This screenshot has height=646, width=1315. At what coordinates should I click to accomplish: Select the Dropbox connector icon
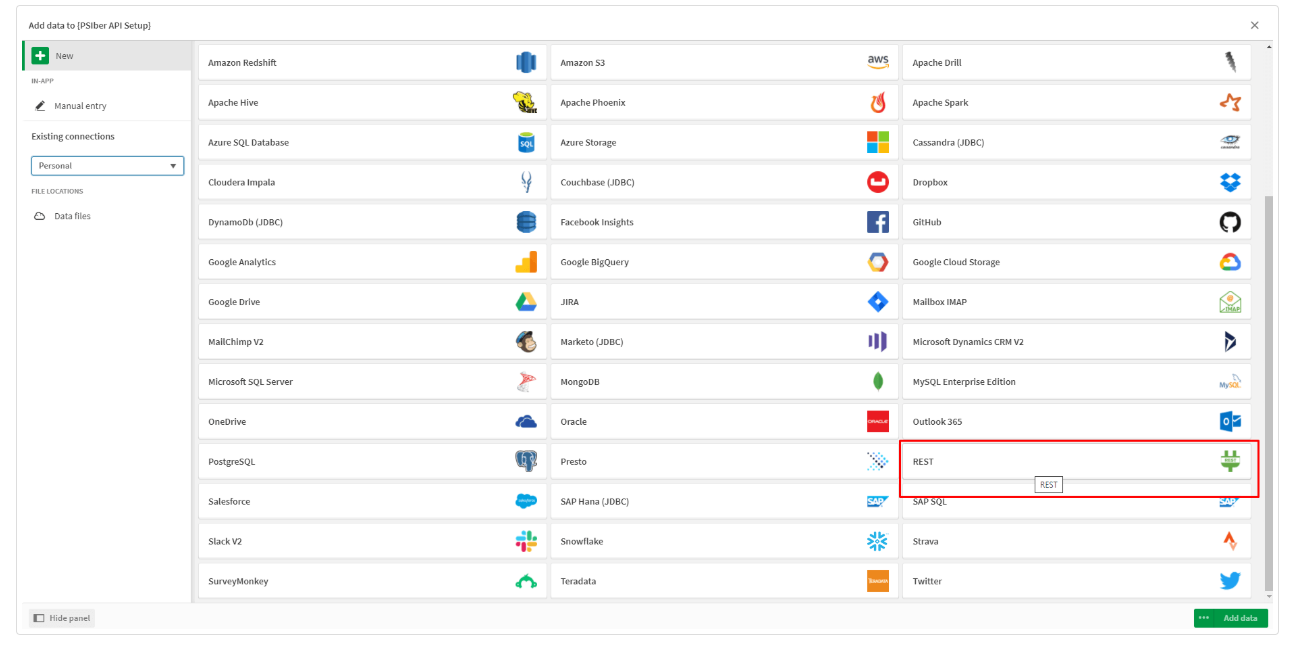[1229, 182]
